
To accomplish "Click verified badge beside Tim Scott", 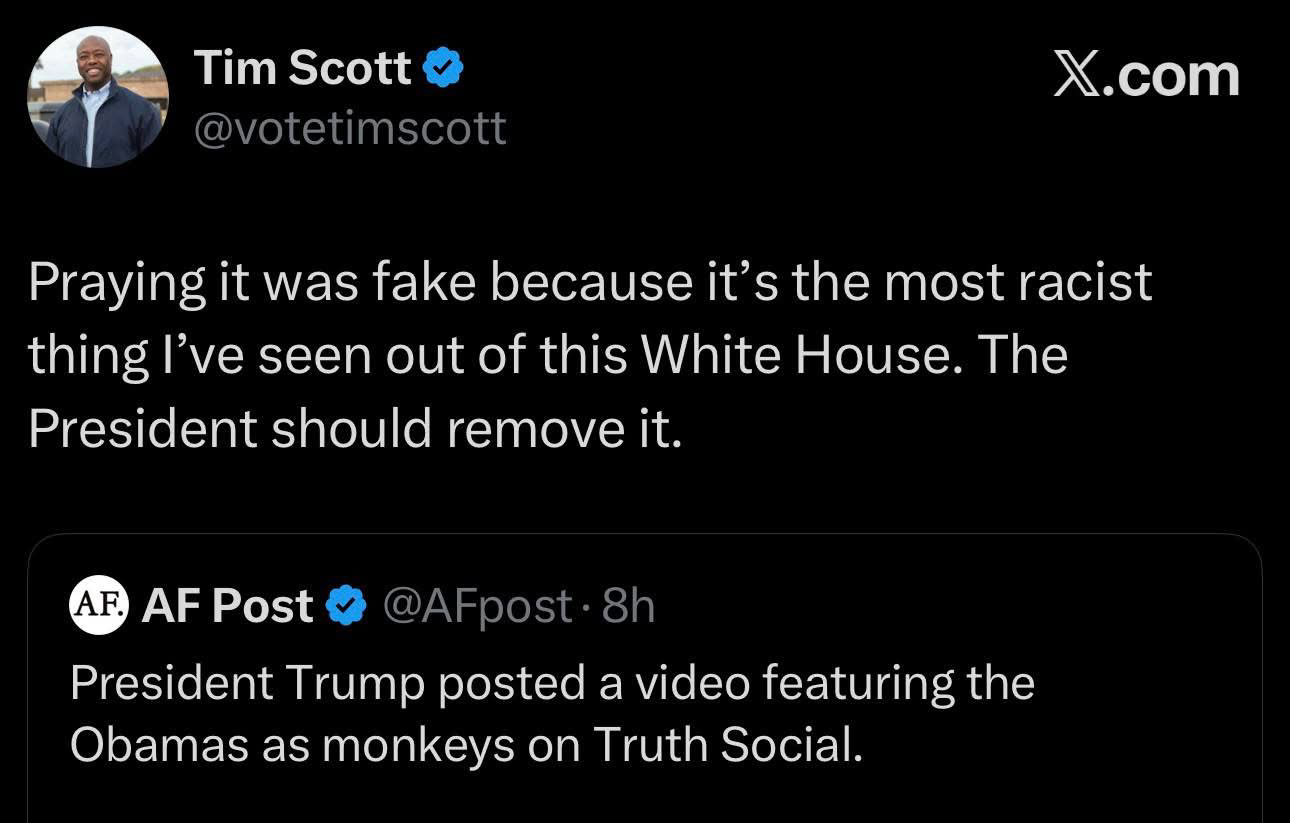I will click(x=442, y=69).
